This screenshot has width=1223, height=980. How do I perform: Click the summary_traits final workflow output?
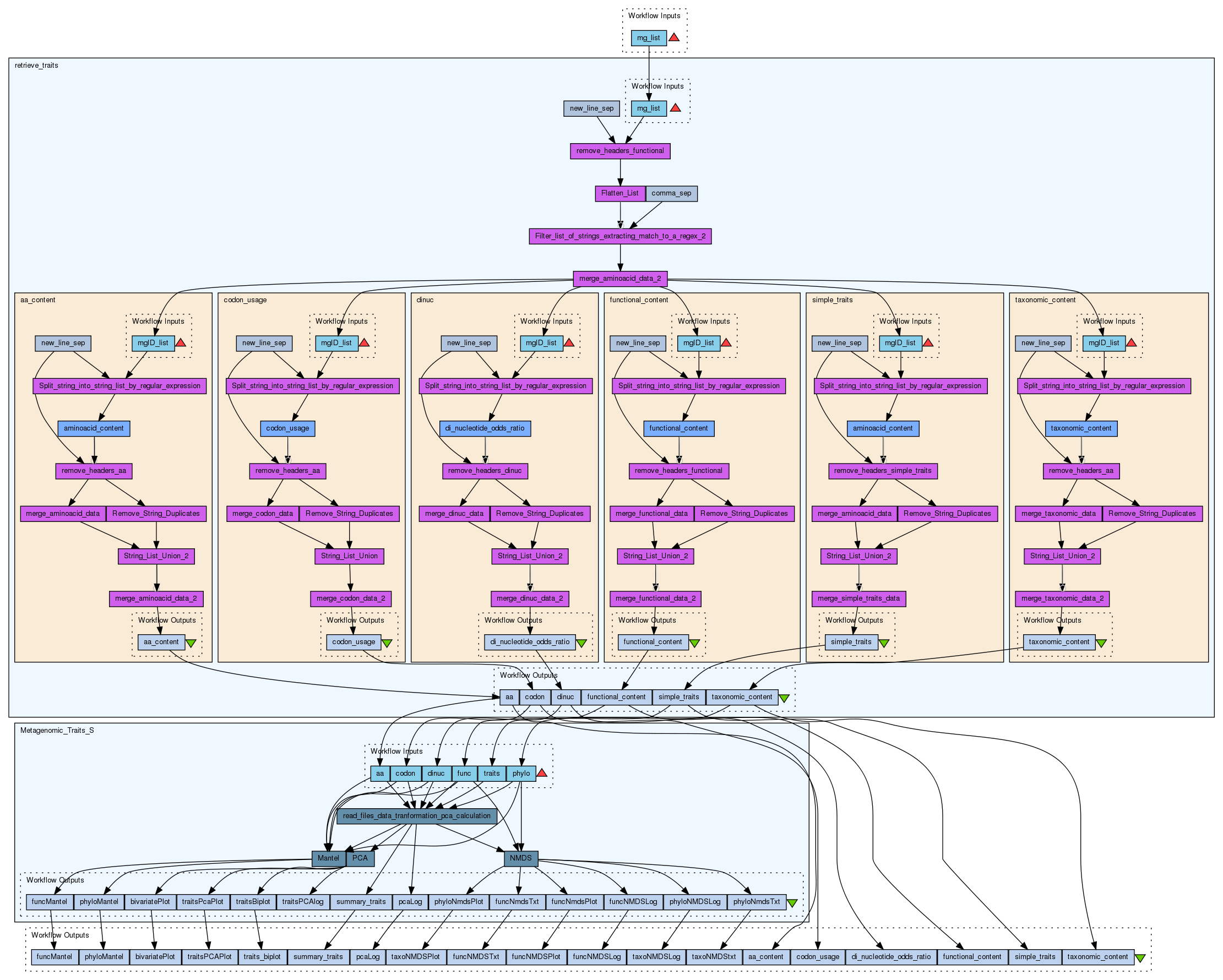(x=318, y=957)
